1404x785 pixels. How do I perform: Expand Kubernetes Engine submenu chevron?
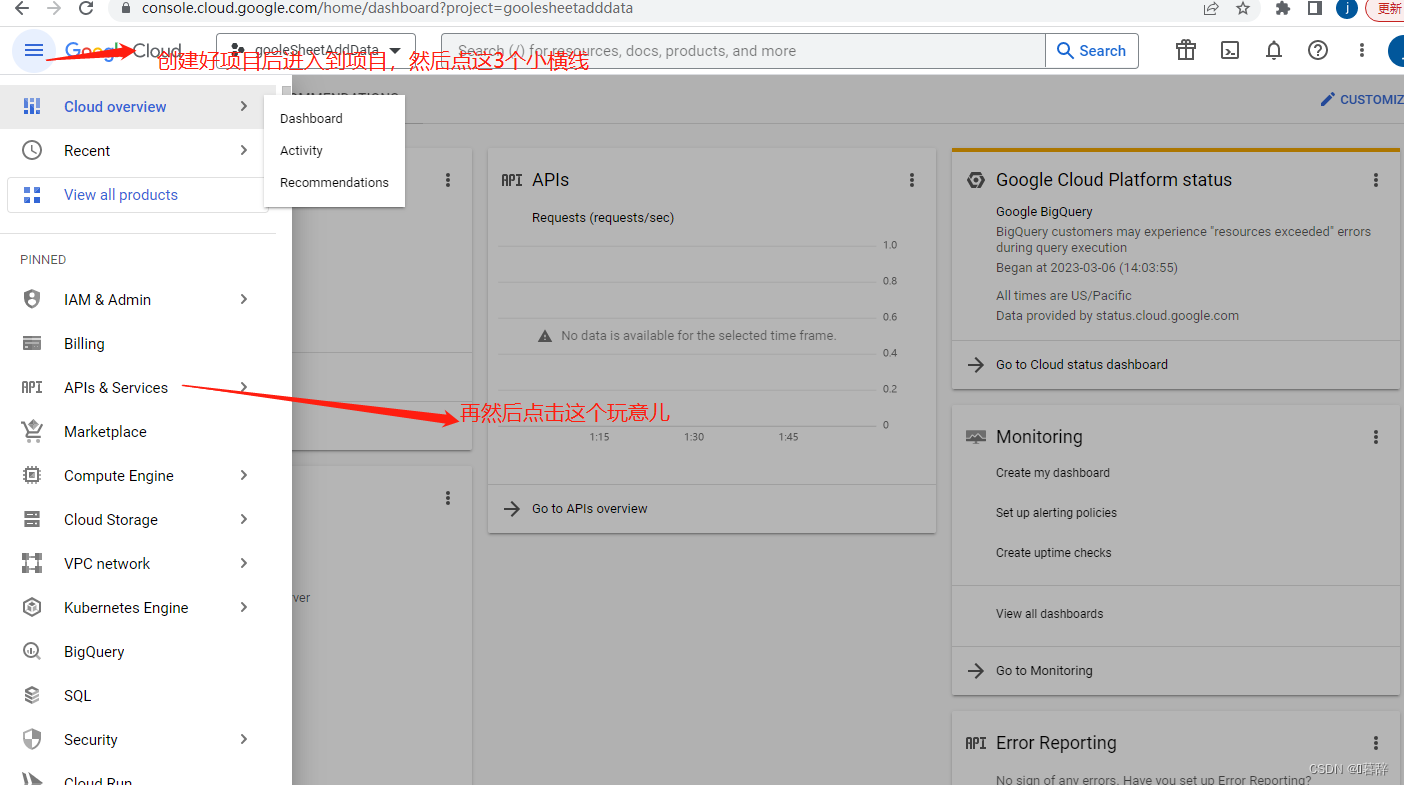click(x=244, y=607)
